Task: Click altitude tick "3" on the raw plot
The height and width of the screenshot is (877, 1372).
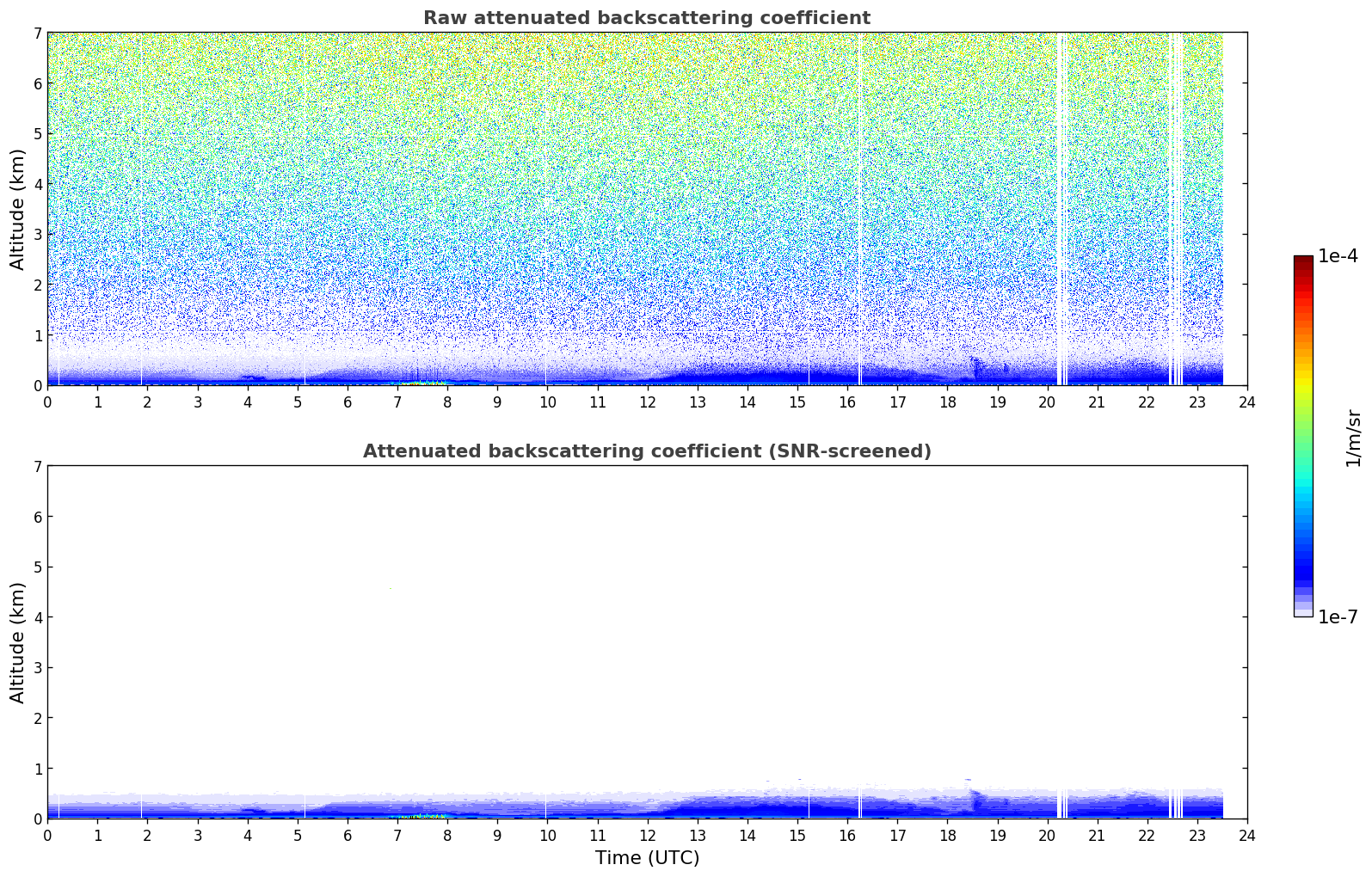Action: [x=37, y=235]
